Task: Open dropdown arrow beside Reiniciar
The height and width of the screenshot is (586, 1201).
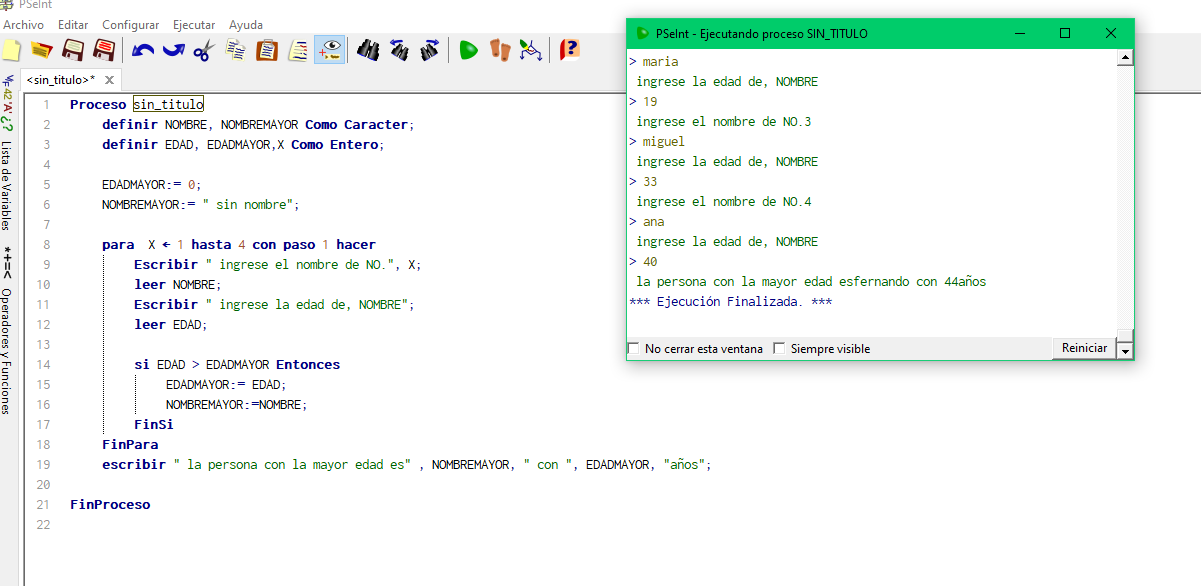Action: pos(1125,351)
